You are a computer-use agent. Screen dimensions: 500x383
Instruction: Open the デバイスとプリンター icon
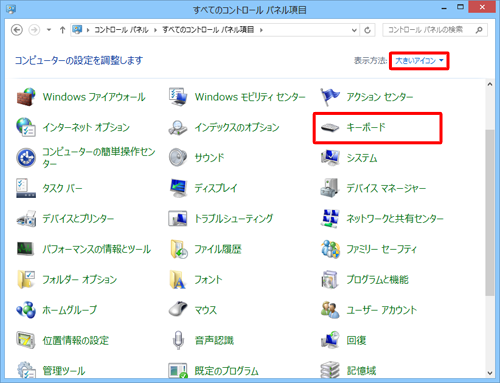26,219
